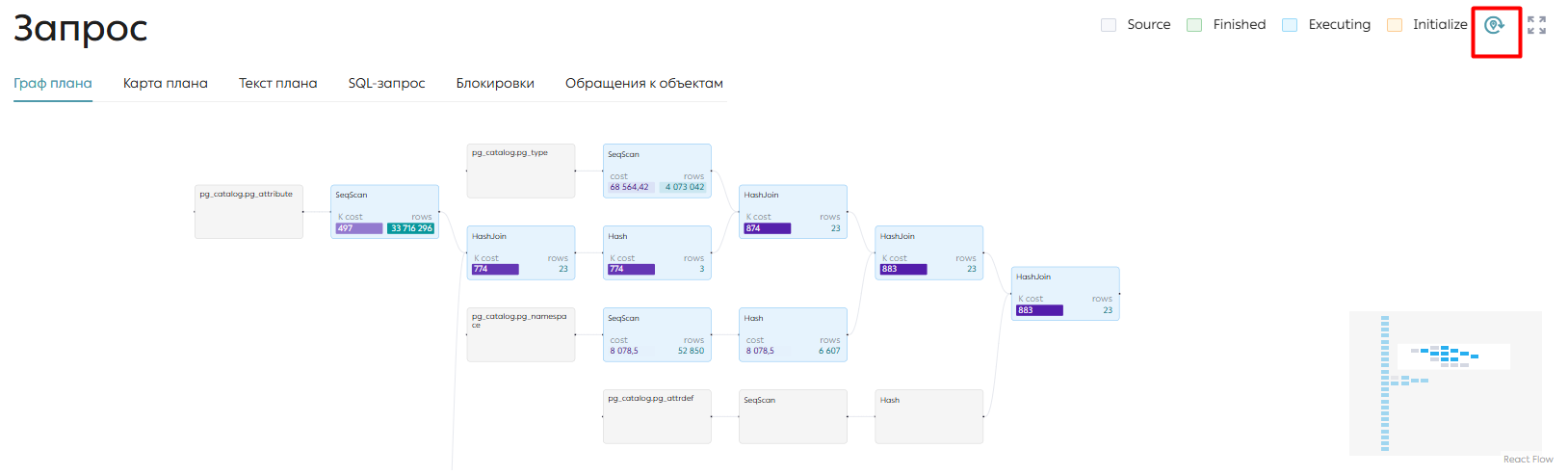Select the pg_catalog.pg_attribute source node
Viewport: 1568px width, 475px height.
(x=249, y=212)
